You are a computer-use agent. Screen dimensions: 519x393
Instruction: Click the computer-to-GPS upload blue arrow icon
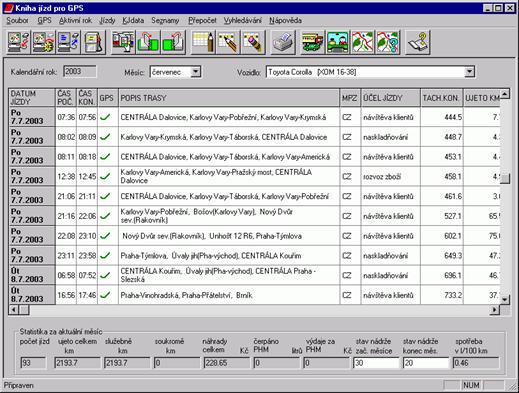[x=68, y=42]
